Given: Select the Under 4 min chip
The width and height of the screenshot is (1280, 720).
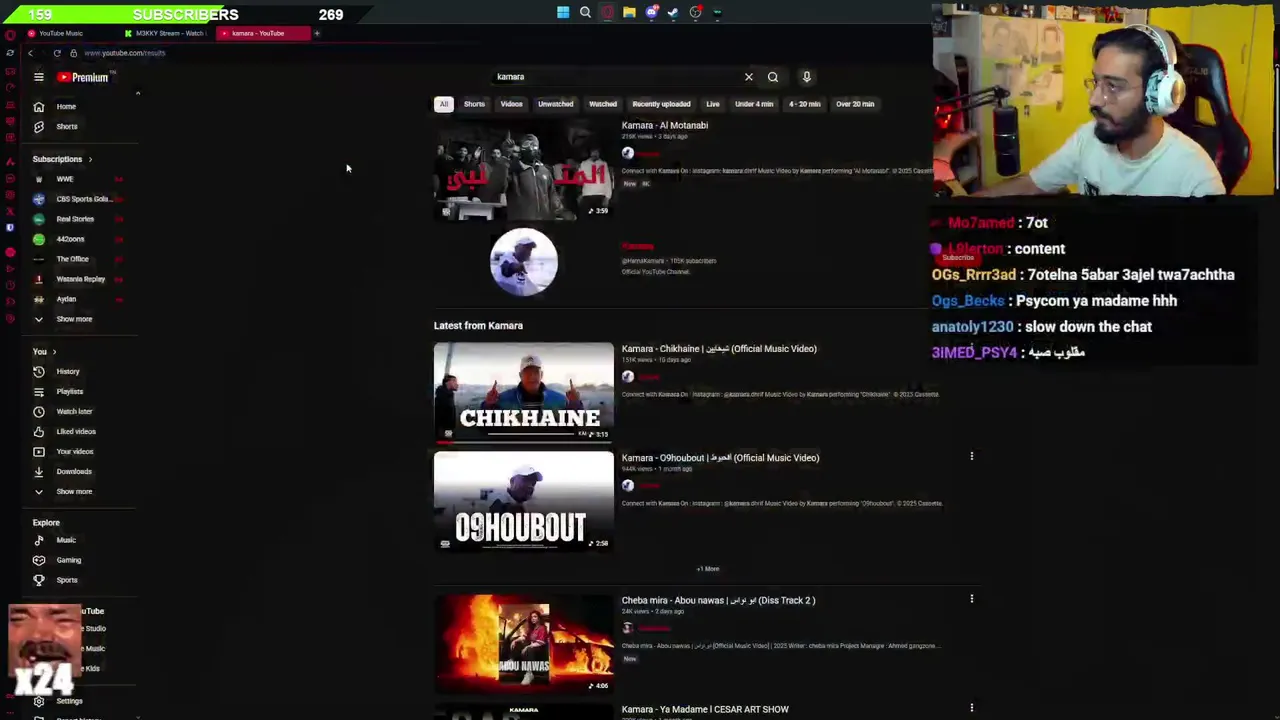Looking at the screenshot, I should point(754,104).
